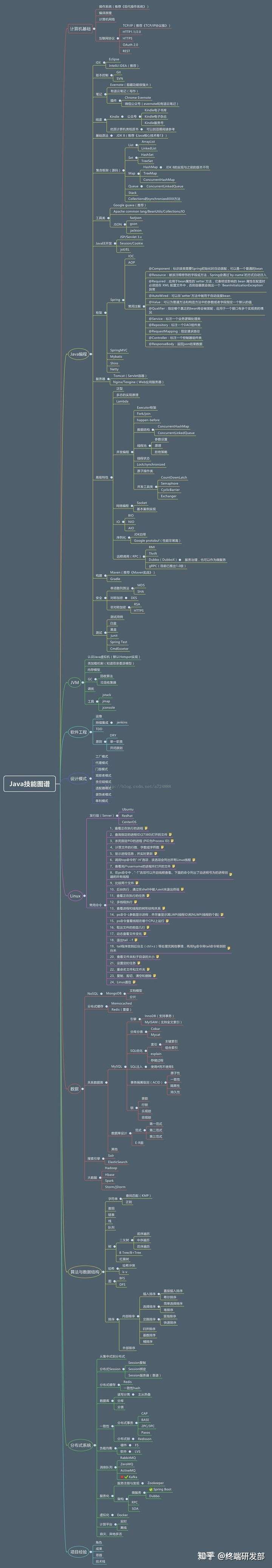Click the jackson node under JSON
This screenshot has width=272, height=1568.
pos(136,230)
